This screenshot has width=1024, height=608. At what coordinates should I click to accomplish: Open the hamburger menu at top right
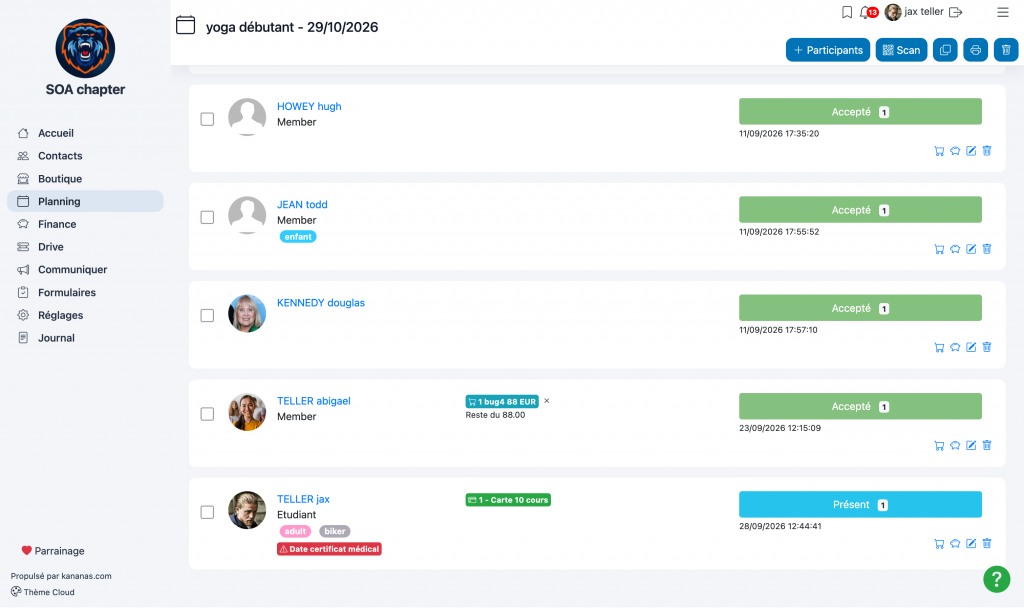tap(1002, 12)
